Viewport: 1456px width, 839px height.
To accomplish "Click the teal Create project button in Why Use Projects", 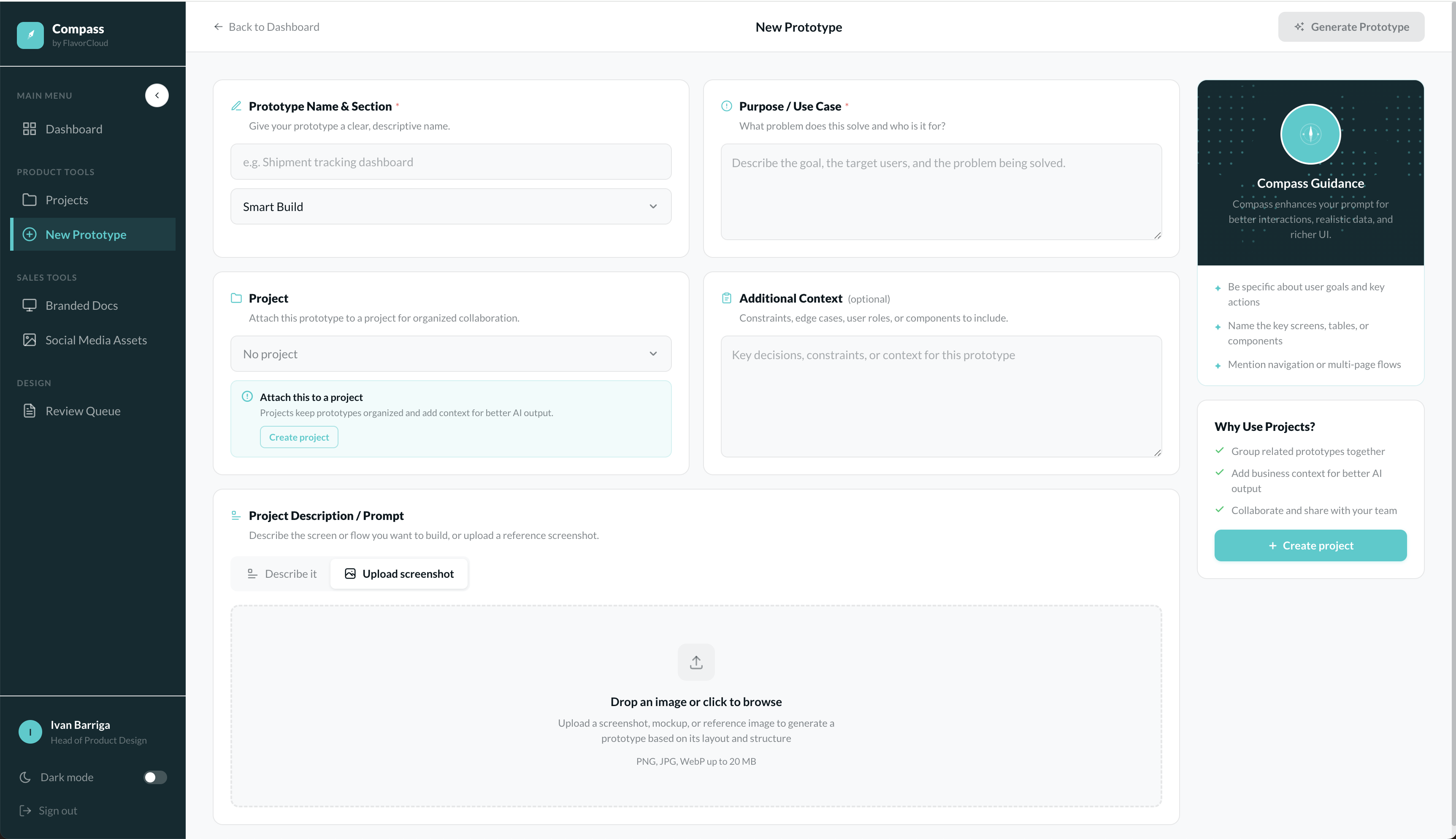I will 1310,545.
